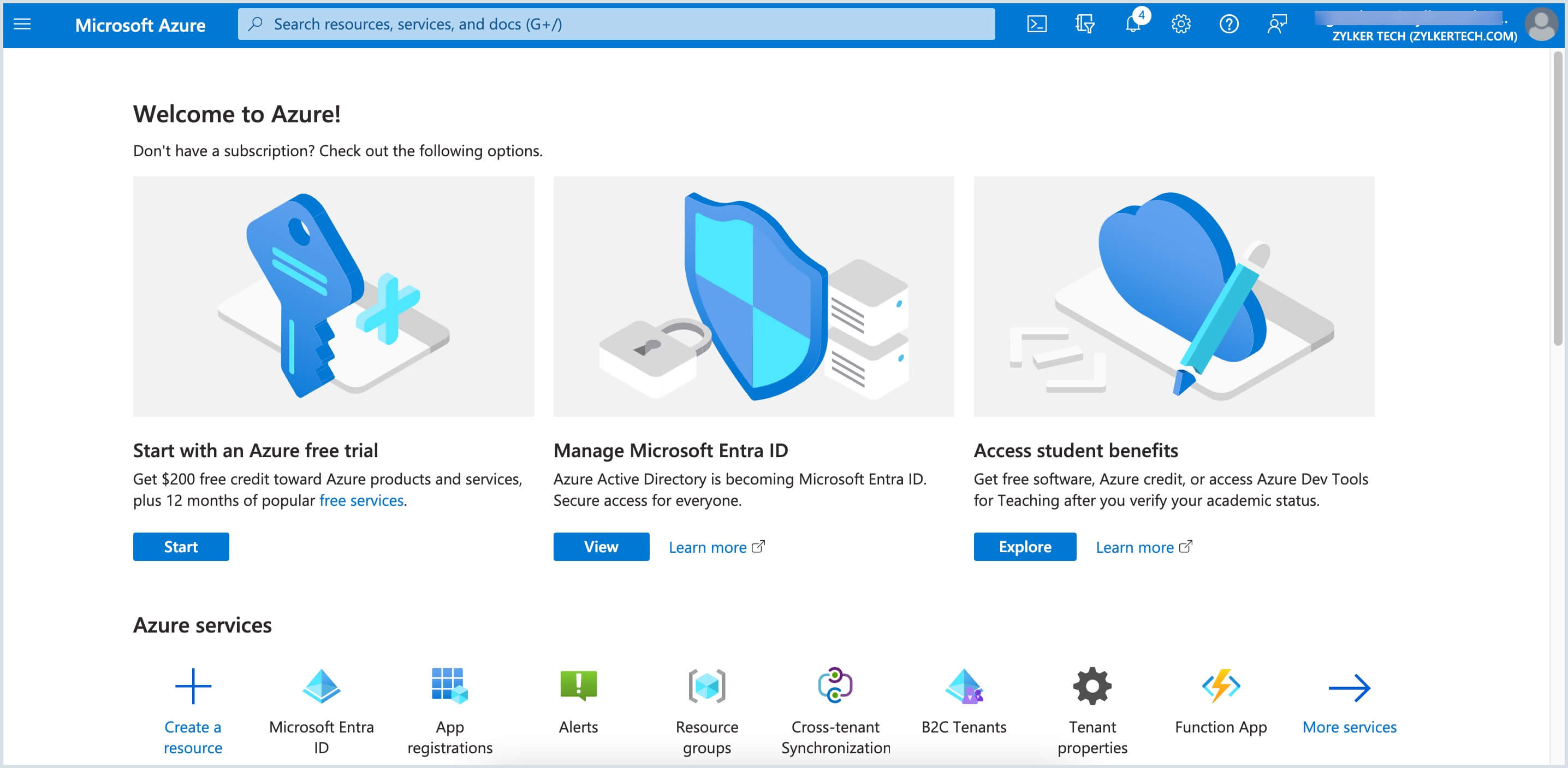Image resolution: width=1568 pixels, height=768 pixels.
Task: Click the Start button for free trial
Action: tap(181, 547)
